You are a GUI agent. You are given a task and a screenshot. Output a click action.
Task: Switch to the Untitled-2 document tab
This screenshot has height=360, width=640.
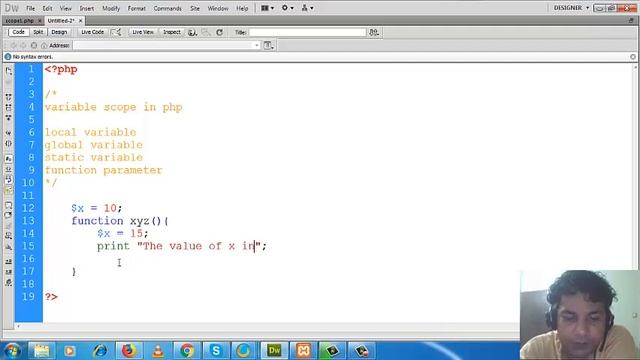tap(61, 20)
